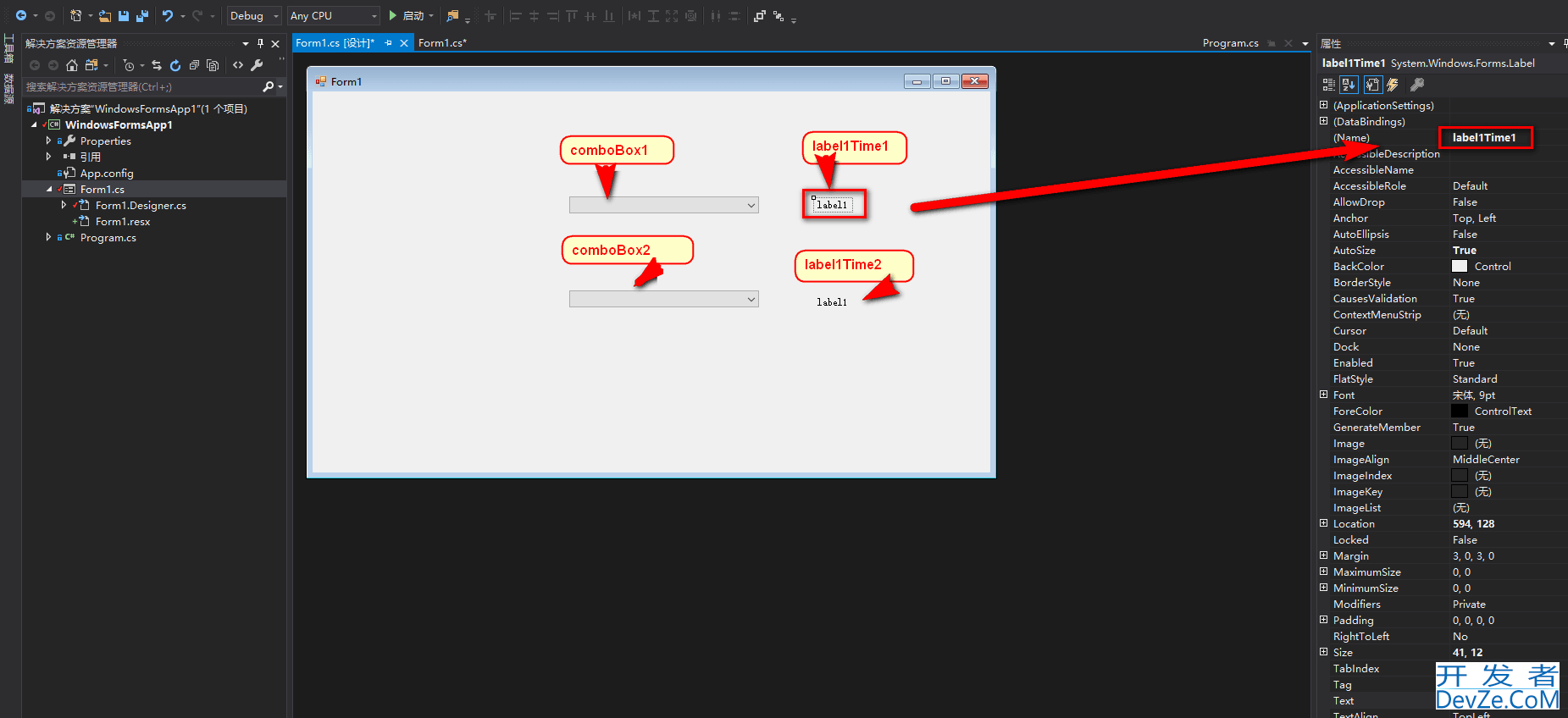
Task: Click the (Name) property value label1Time1
Action: (x=1486, y=137)
